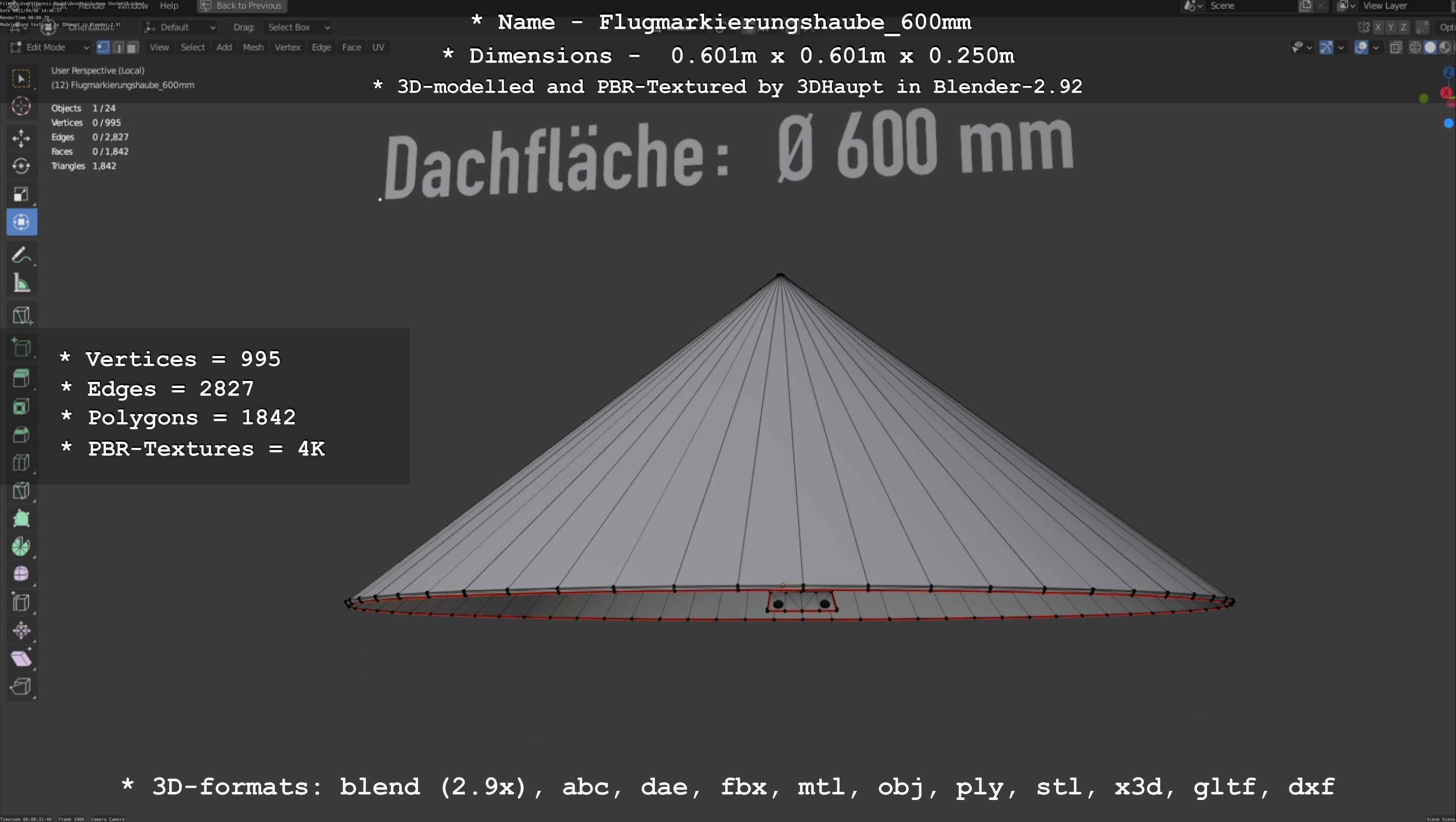Click the Back to Previous button
Viewport: 1456px width, 822px height.
pyautogui.click(x=241, y=6)
